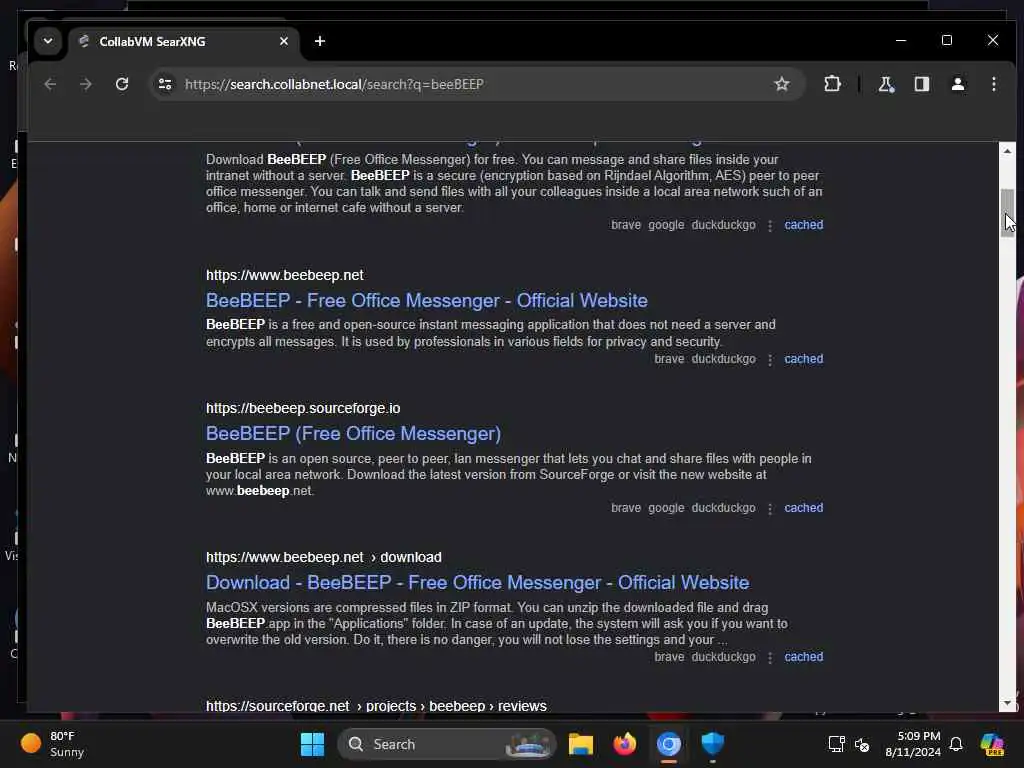Open cached link for beebeep.sourceforge.io result

(803, 508)
